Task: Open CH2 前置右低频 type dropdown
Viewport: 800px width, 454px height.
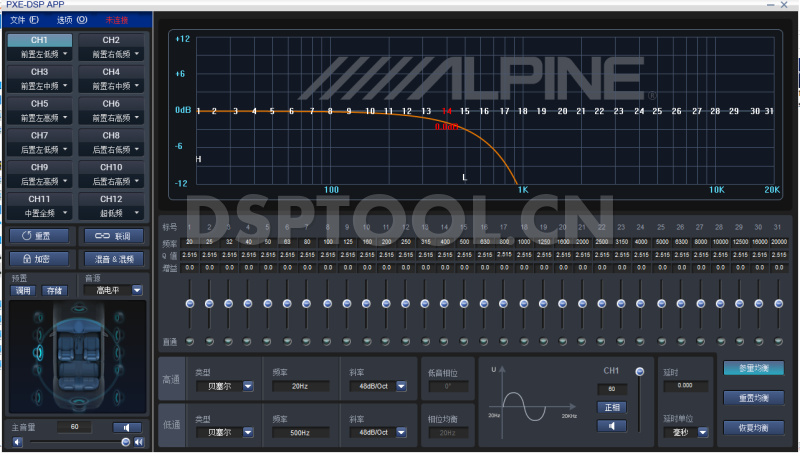Action: point(111,54)
